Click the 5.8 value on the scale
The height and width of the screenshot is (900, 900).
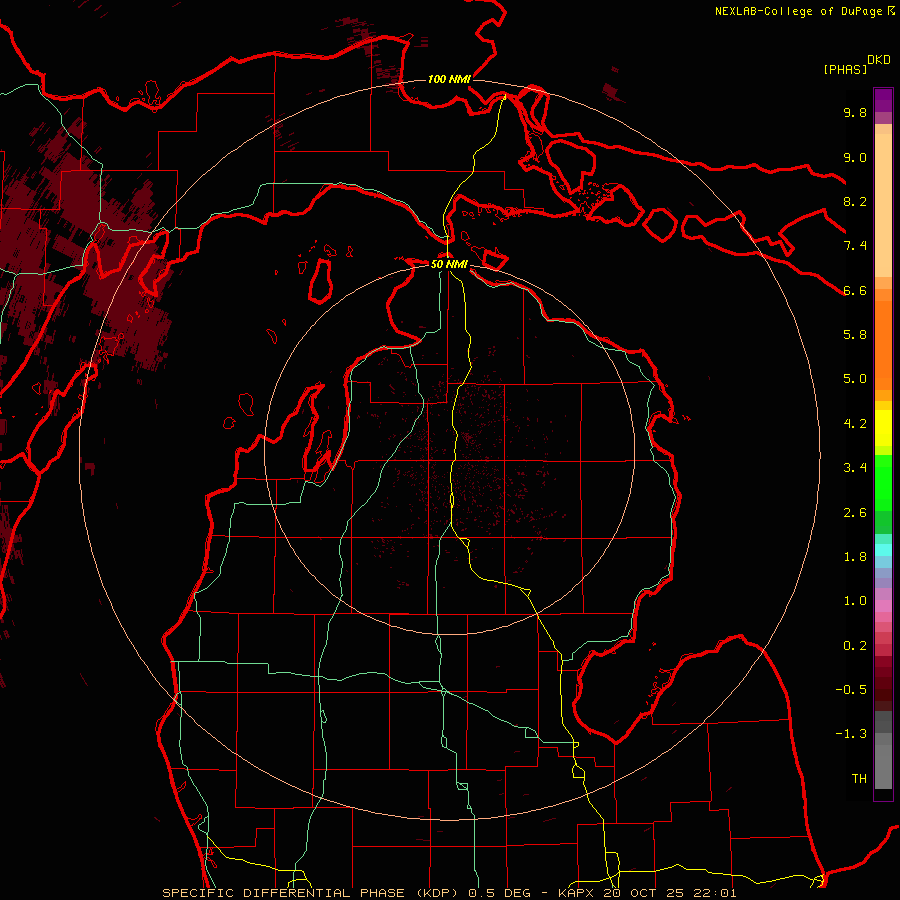[855, 335]
